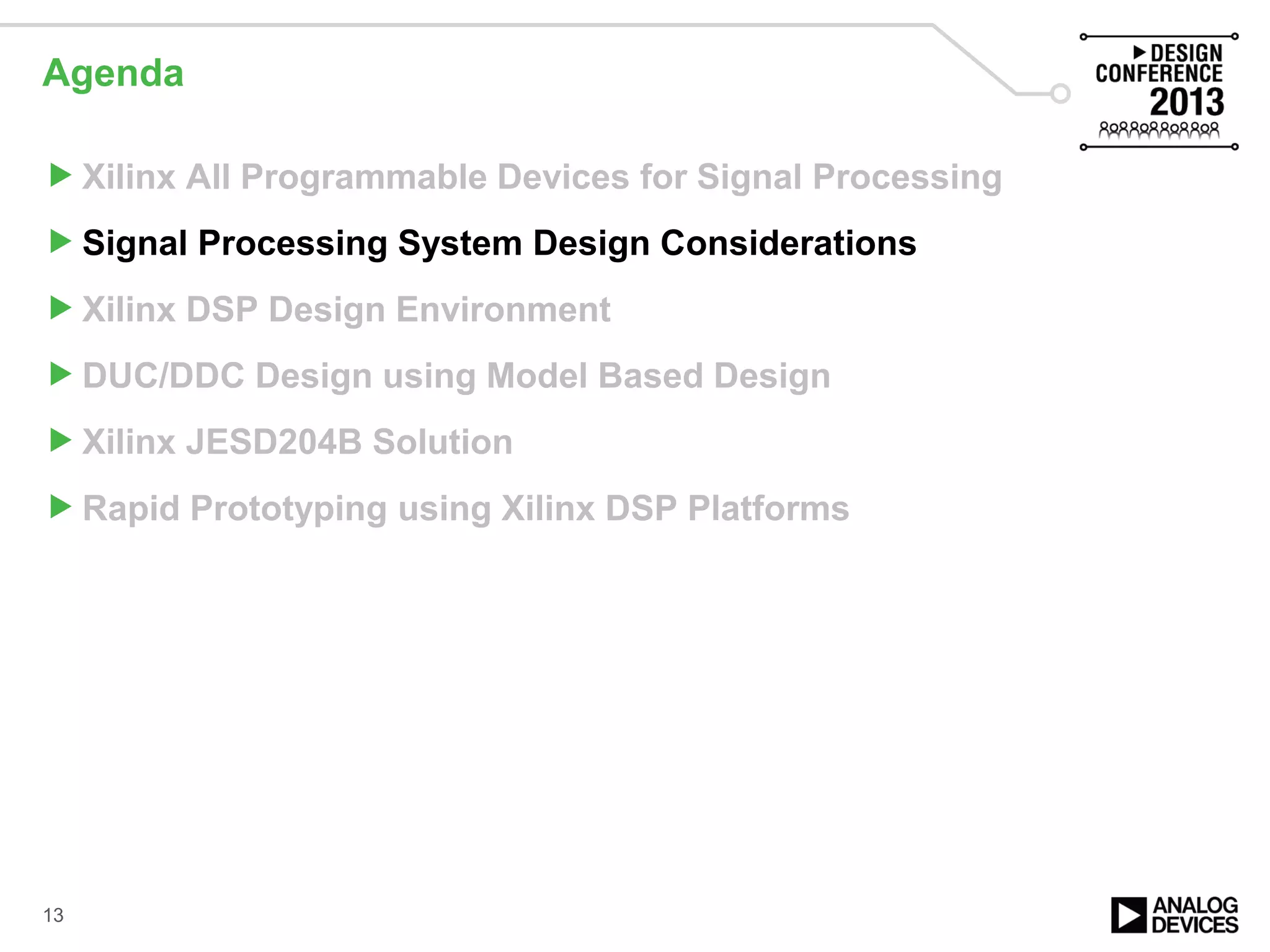Click the Design Conference 2013 logo
This screenshot has width=1270, height=952.
(1159, 92)
